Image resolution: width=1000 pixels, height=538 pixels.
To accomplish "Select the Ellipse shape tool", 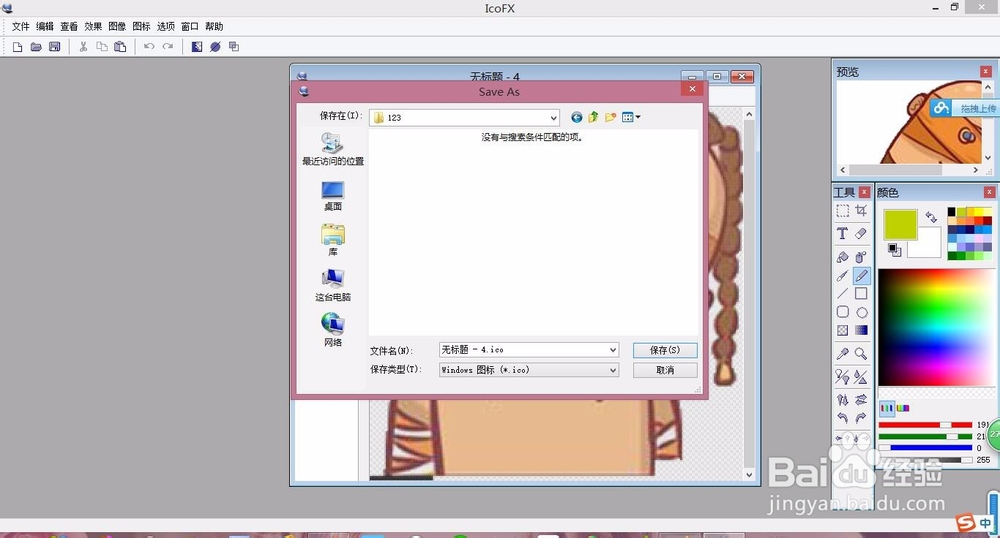I will (861, 312).
